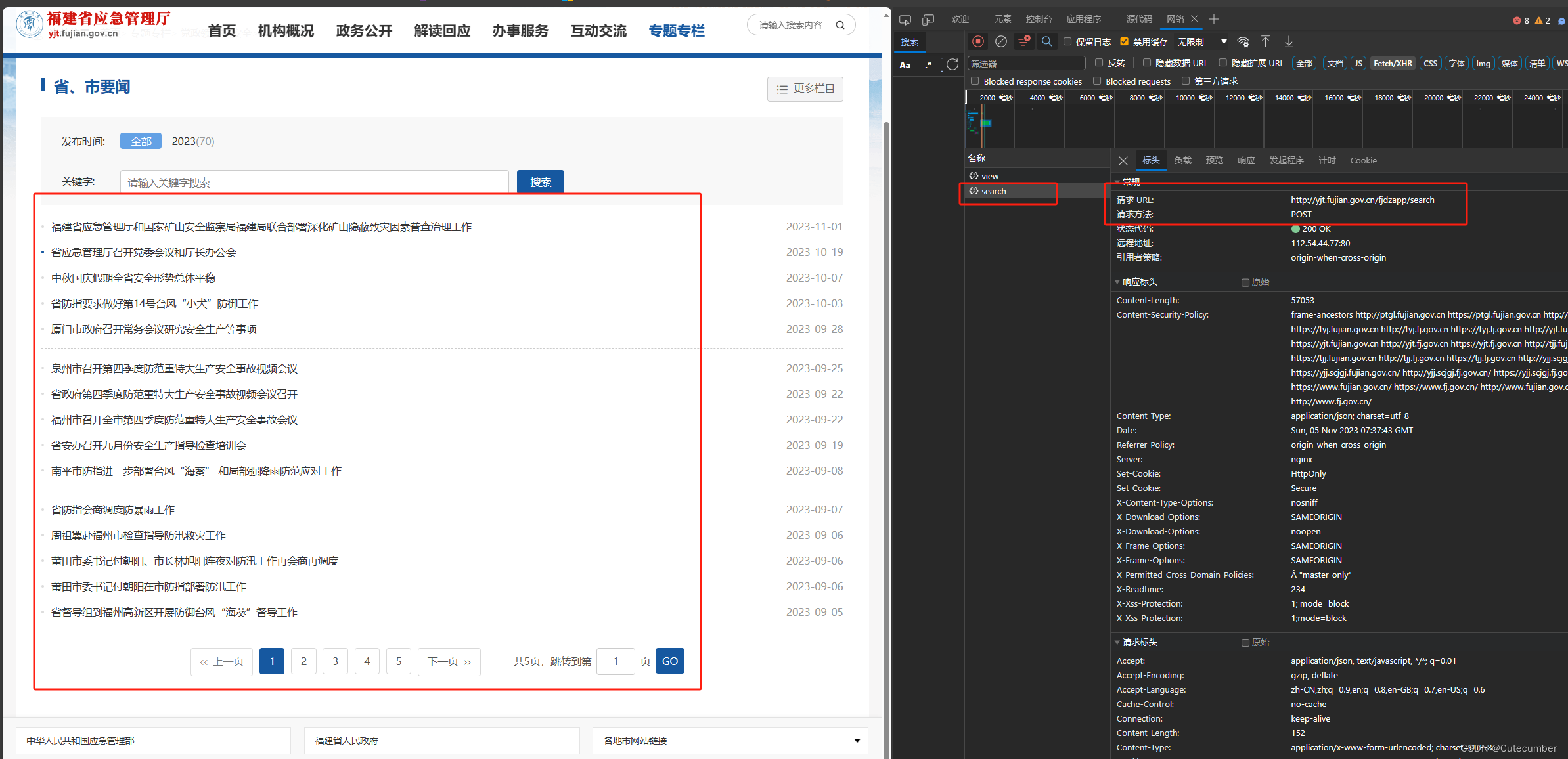
Task: Click the import HAR up-arrow icon
Action: (x=1265, y=41)
